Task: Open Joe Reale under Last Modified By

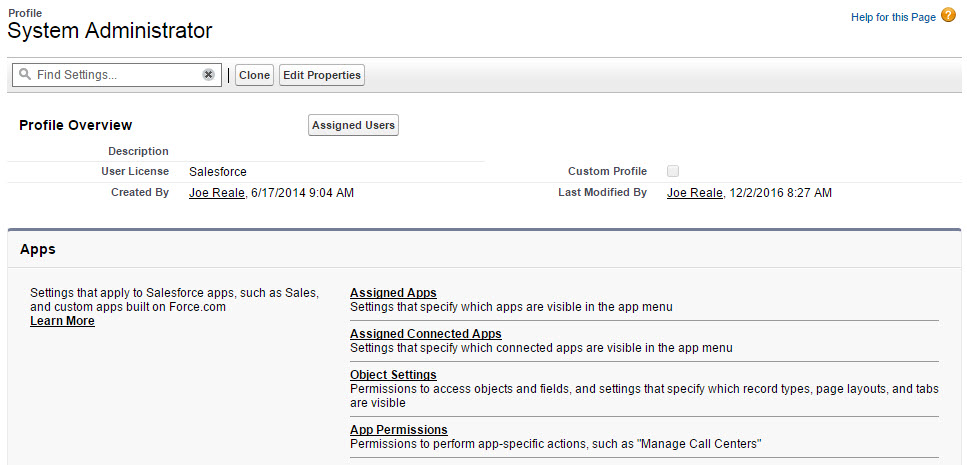Action: 695,193
